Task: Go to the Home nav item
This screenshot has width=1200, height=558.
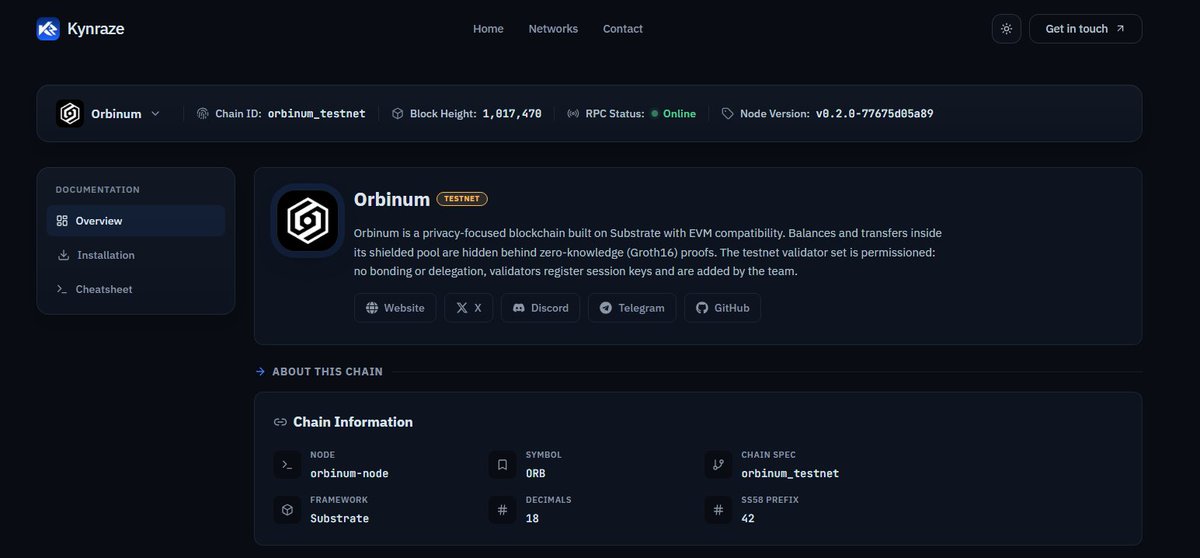Action: pyautogui.click(x=488, y=29)
